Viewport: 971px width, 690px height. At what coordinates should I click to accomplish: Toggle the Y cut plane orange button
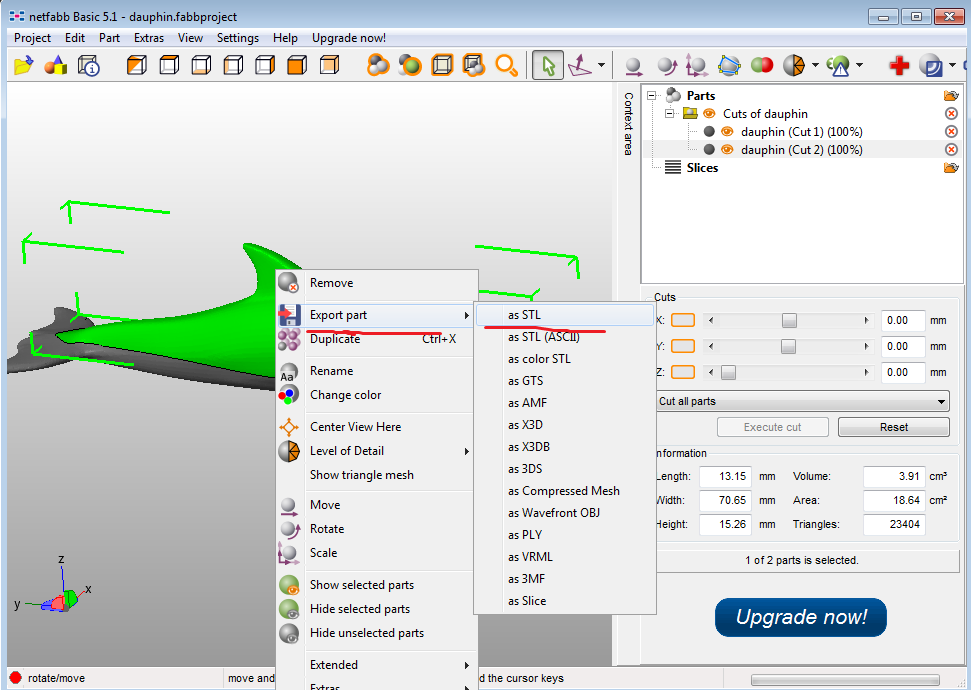[683, 346]
